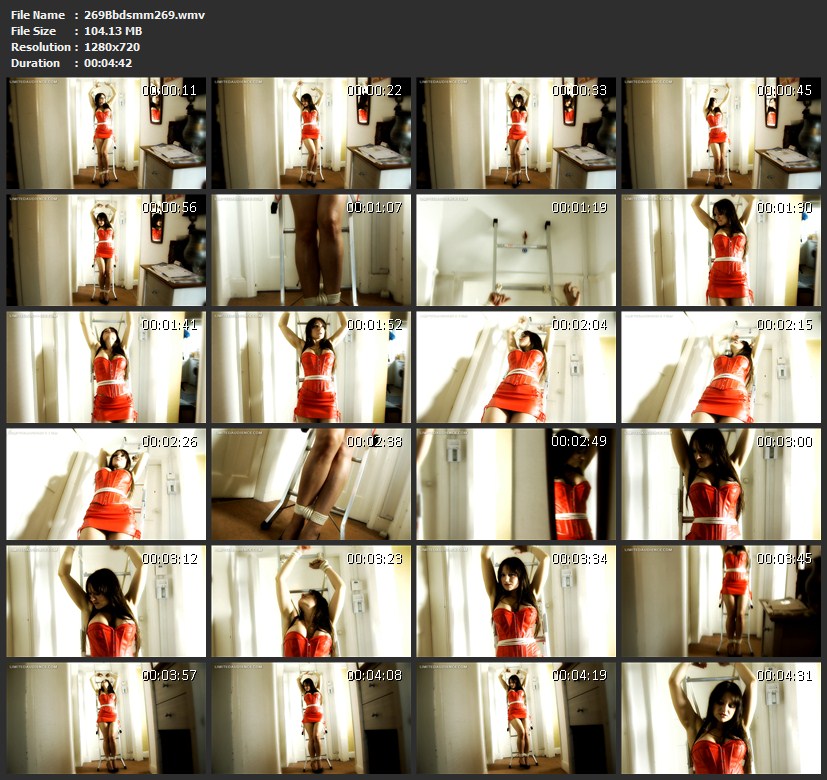Click the frame stamped 00:03:45

(721, 601)
